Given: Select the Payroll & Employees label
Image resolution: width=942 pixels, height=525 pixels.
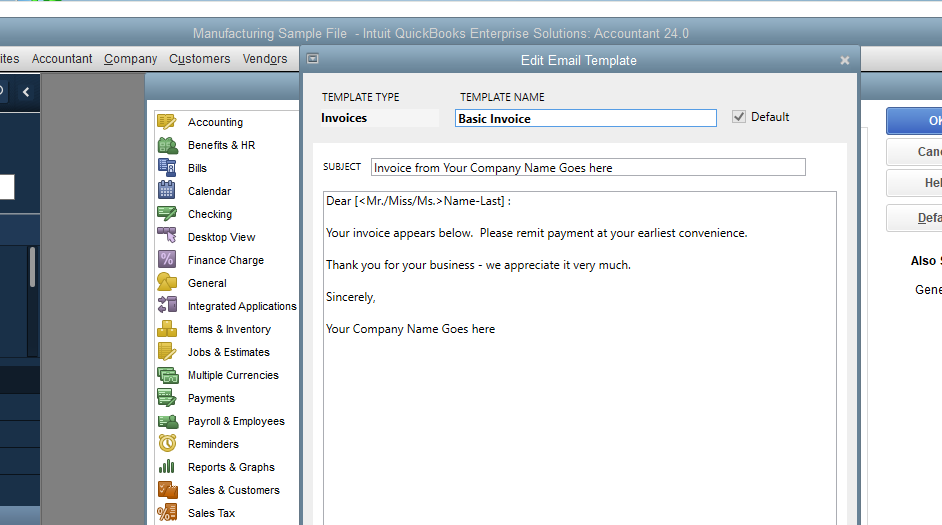Looking at the screenshot, I should click(236, 421).
